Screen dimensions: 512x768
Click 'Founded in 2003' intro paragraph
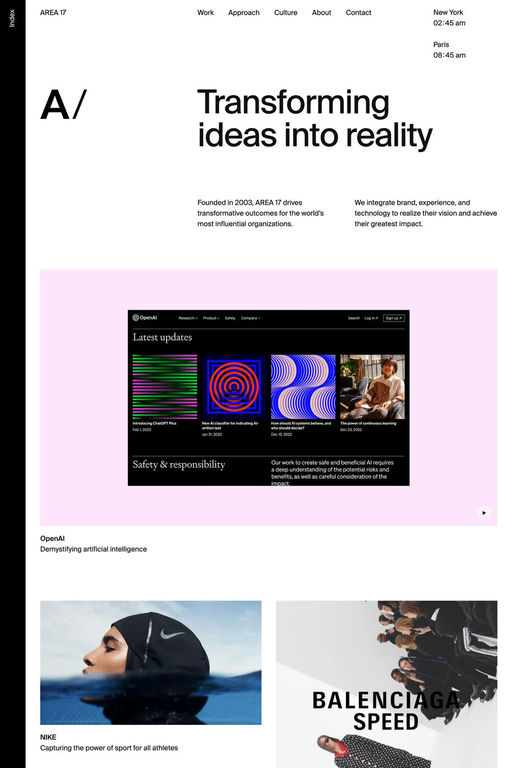[261, 213]
